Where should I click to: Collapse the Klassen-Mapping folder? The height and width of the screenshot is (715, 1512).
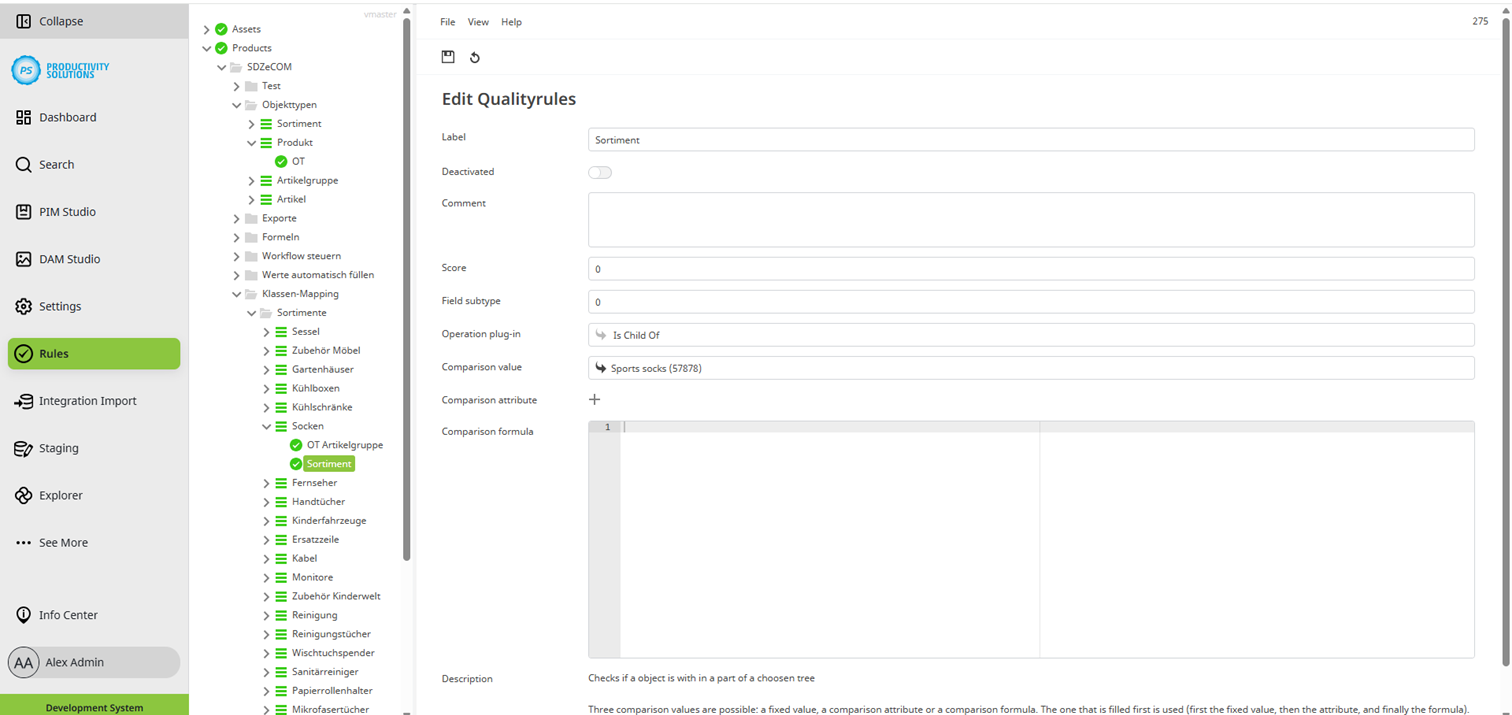[236, 293]
